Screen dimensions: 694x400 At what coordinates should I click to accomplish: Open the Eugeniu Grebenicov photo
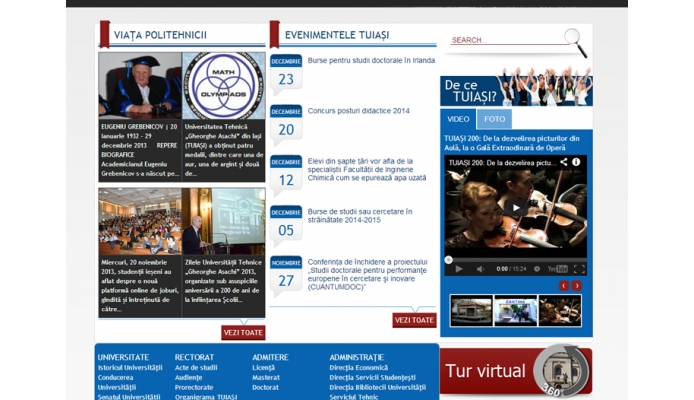(x=140, y=86)
